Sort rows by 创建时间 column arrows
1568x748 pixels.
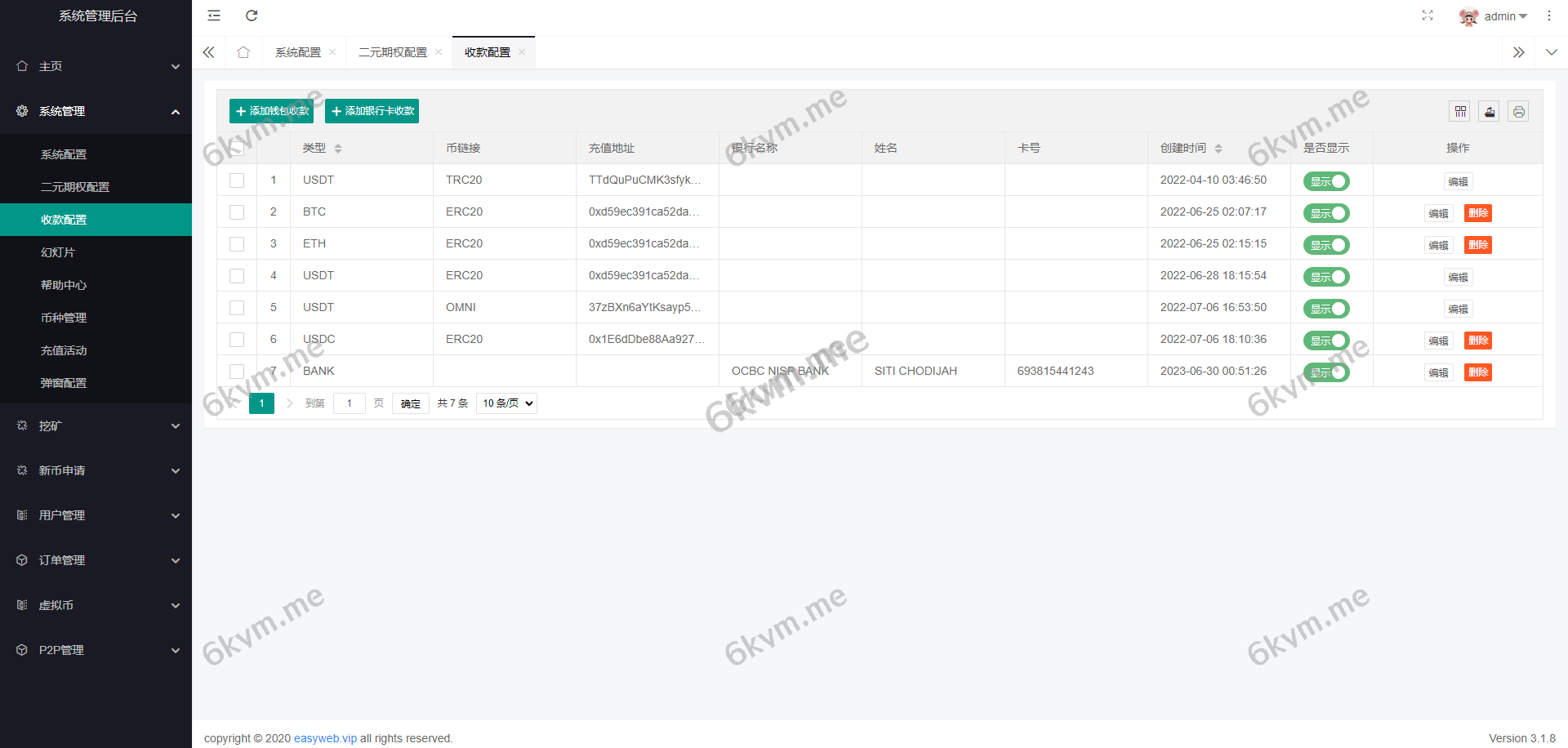[x=1218, y=148]
